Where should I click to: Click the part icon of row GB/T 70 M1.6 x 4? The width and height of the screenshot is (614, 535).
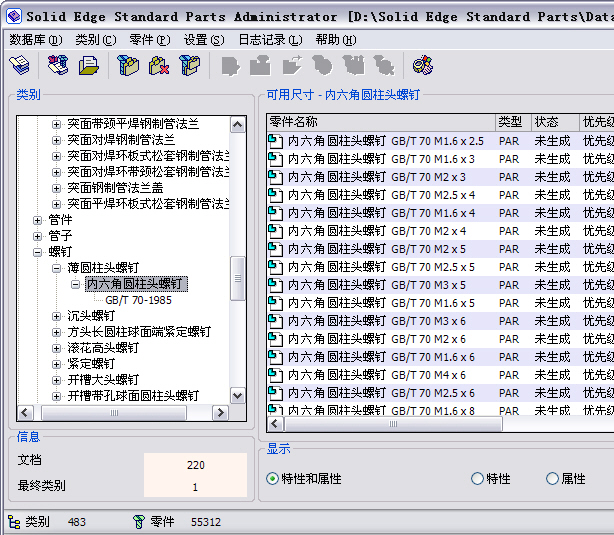coord(276,213)
